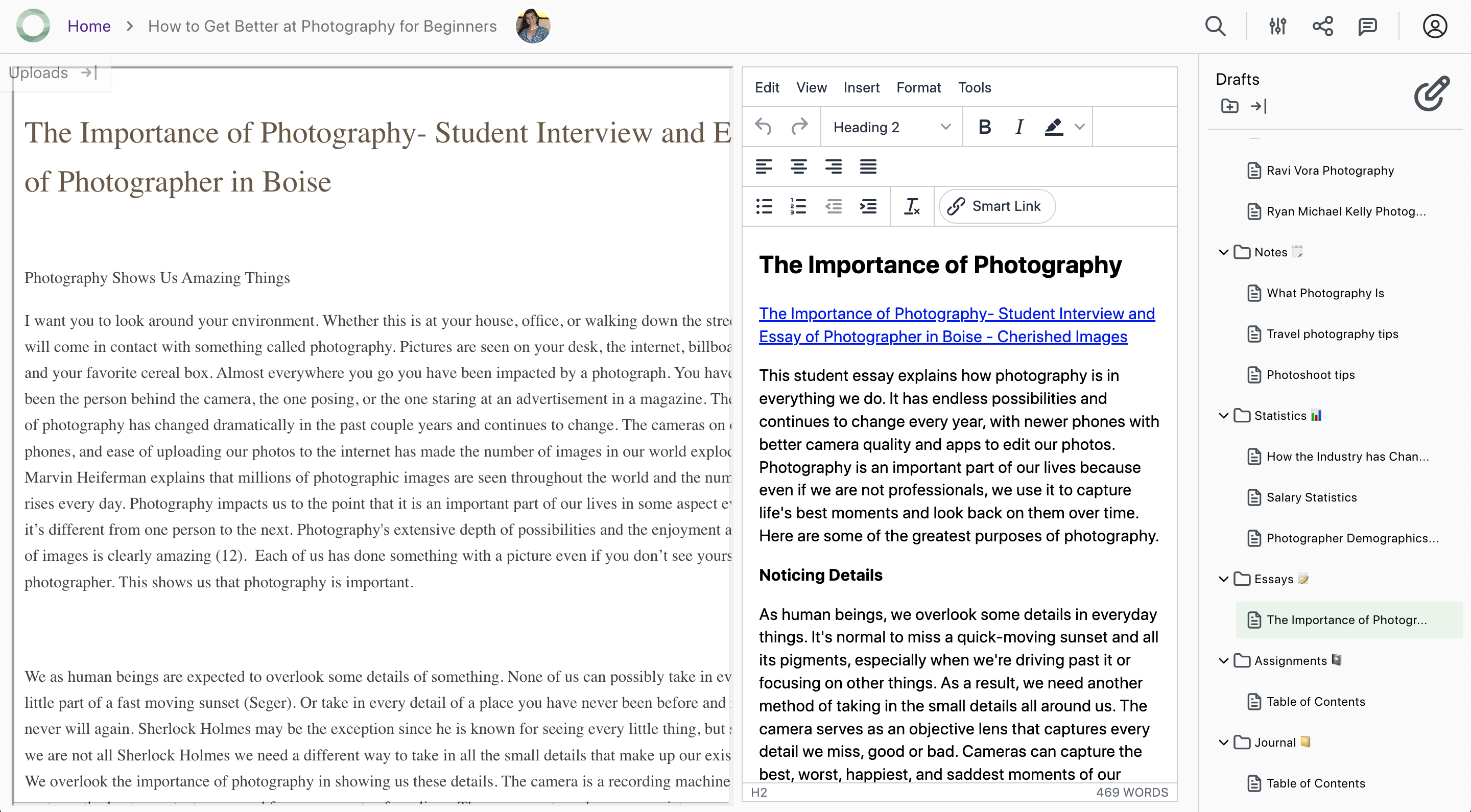
Task: Add a new folder in Drafts
Action: 1229,106
